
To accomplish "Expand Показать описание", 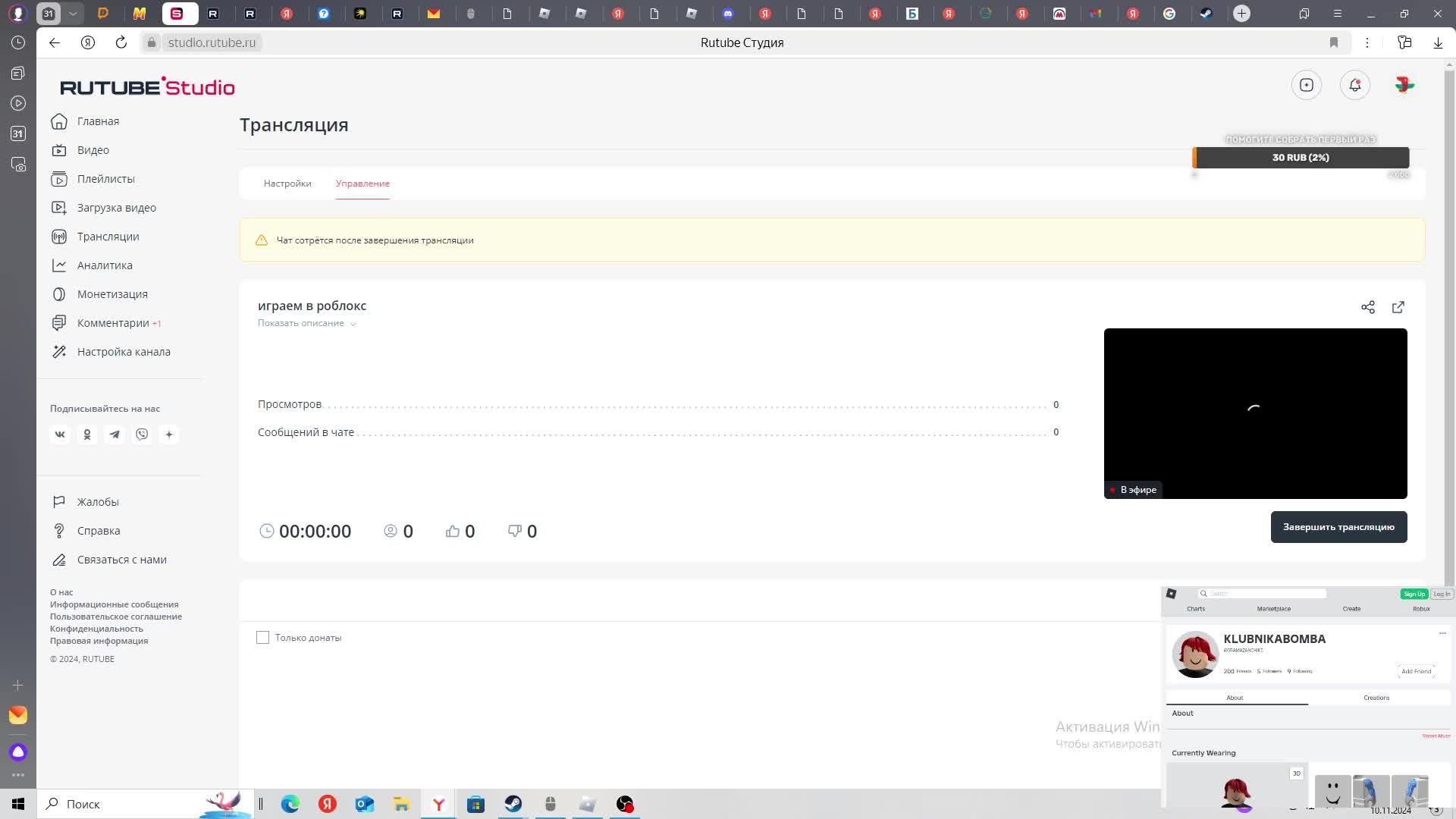I will click(307, 323).
